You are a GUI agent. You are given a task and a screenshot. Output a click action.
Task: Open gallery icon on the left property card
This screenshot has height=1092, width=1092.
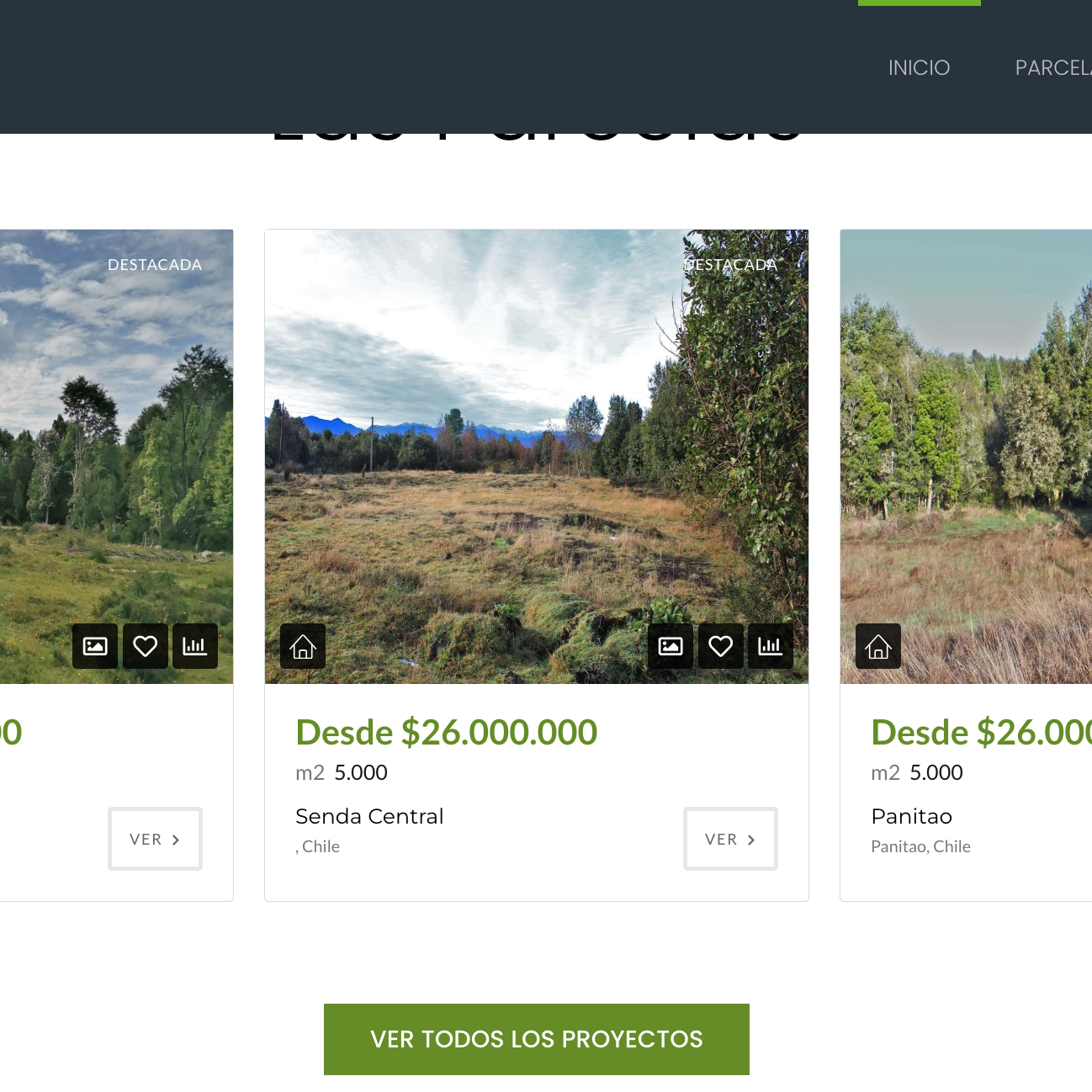(95, 646)
